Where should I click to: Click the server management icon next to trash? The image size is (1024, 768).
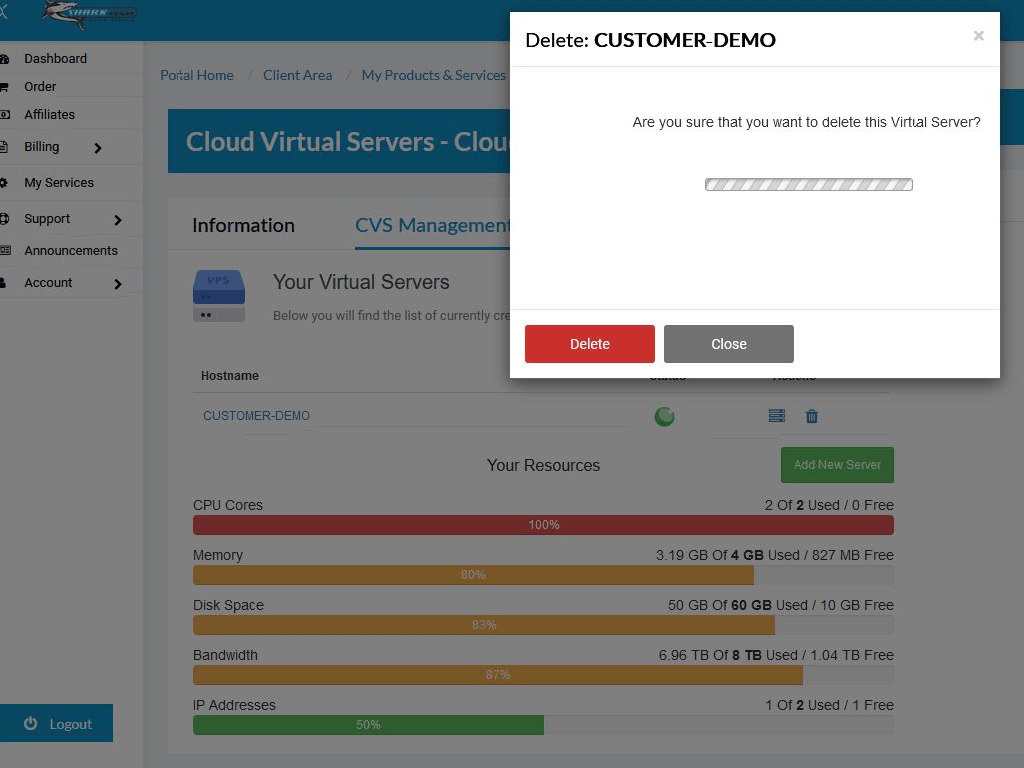(776, 415)
